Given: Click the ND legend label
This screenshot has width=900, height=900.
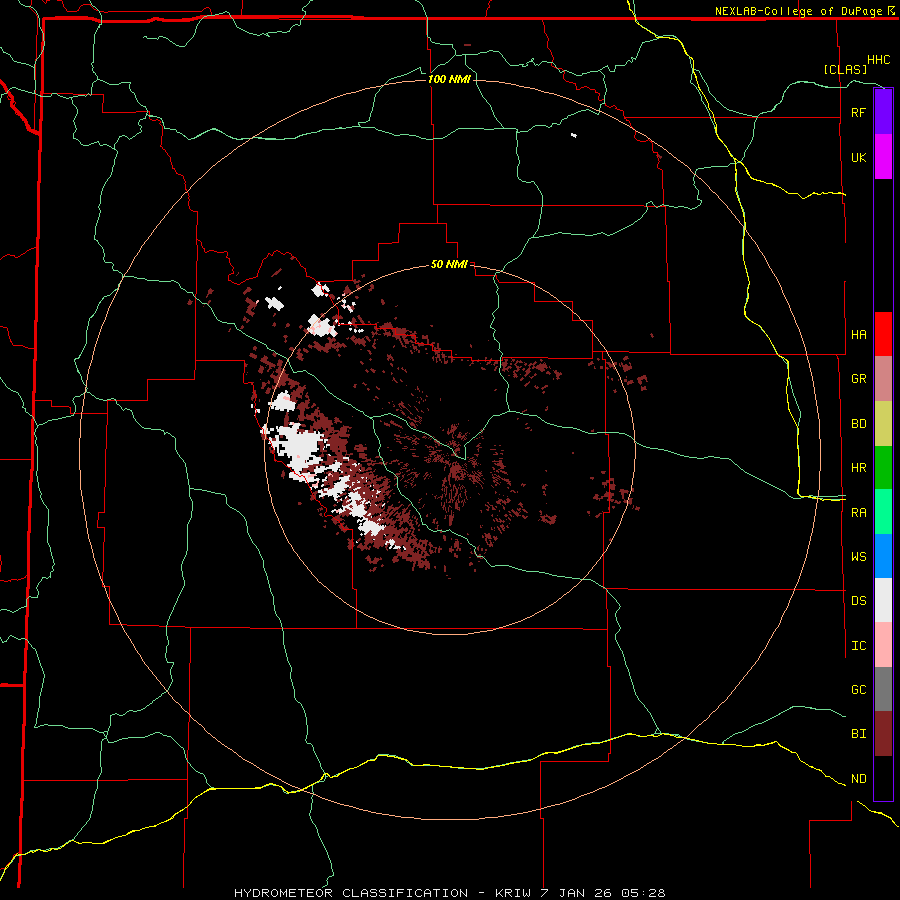Looking at the screenshot, I should [x=858, y=779].
